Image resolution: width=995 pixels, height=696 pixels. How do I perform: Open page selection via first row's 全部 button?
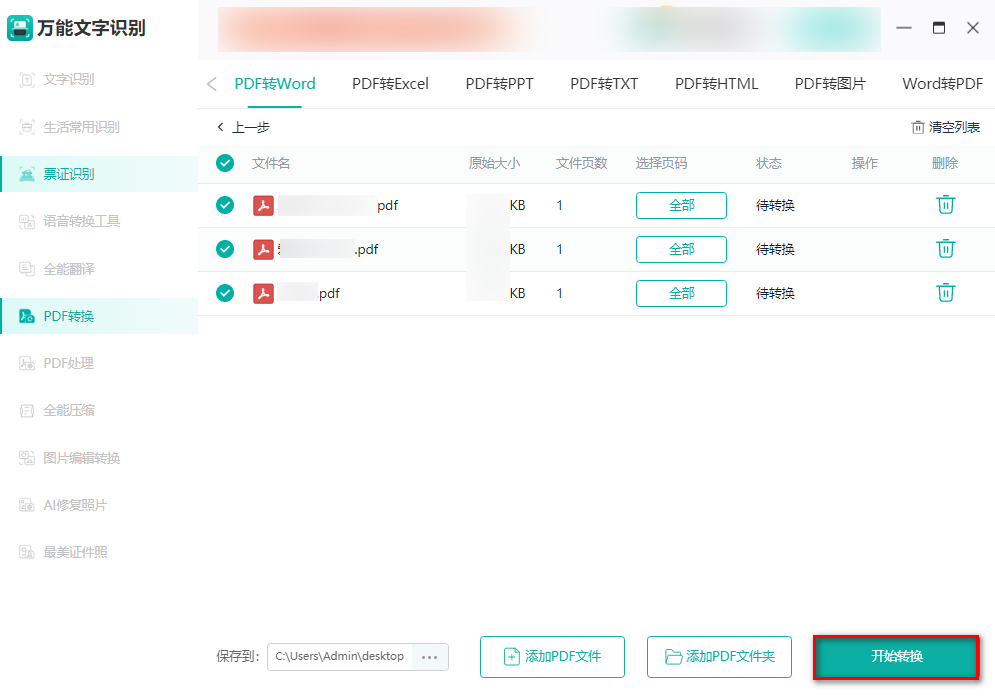(681, 205)
